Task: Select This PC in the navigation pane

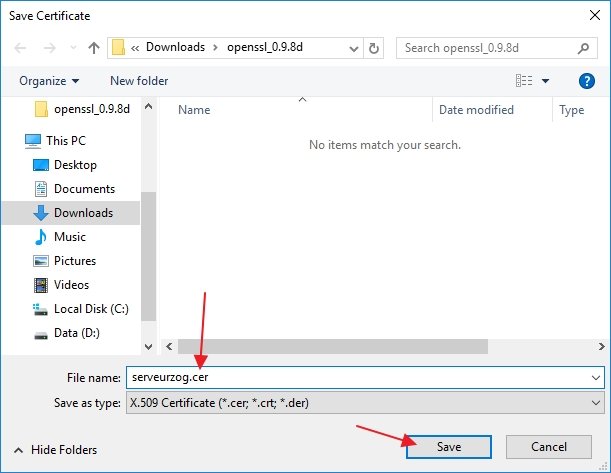Action: 55,141
